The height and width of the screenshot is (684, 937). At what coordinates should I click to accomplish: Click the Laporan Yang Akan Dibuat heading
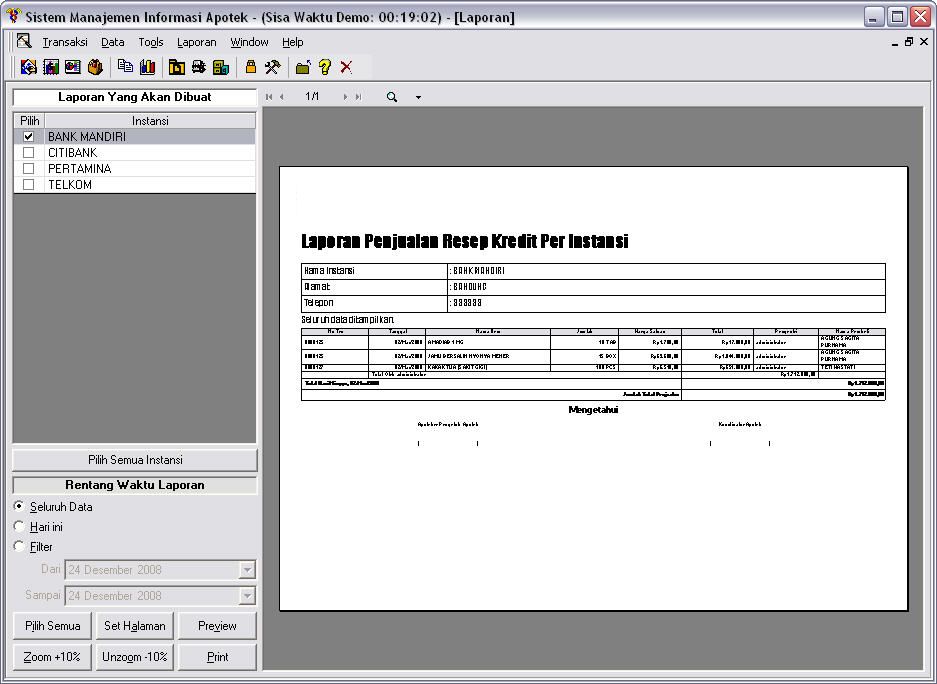click(x=134, y=97)
